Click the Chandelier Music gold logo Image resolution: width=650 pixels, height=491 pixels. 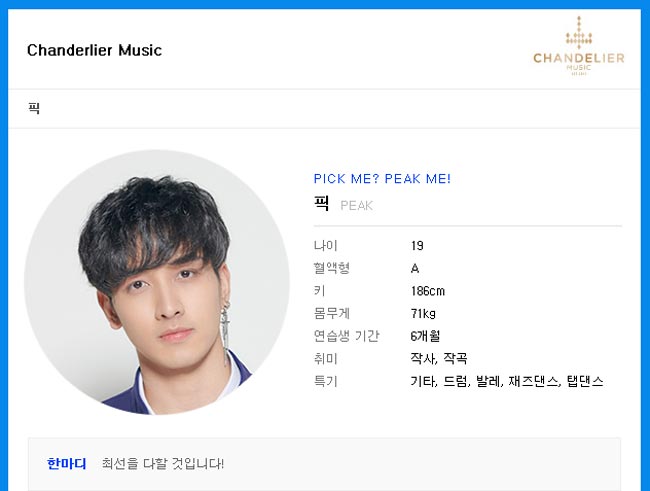[579, 46]
